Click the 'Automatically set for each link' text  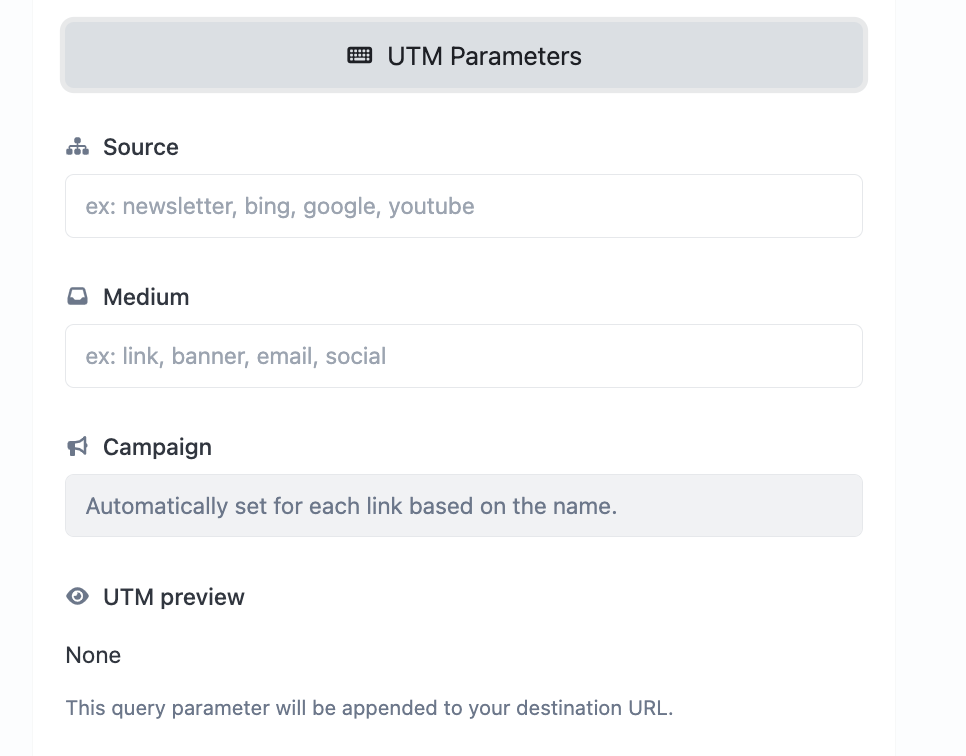(351, 506)
